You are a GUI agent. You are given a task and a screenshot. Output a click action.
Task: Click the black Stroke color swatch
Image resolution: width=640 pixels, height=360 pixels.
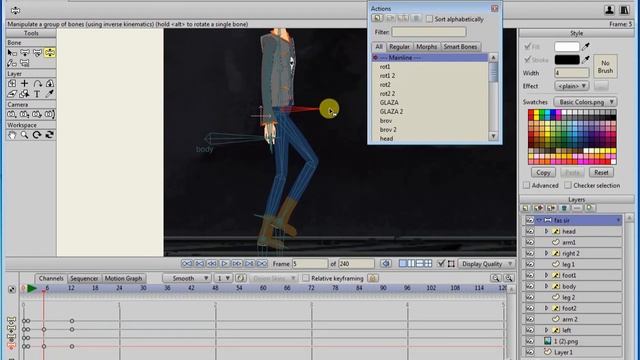[567, 60]
